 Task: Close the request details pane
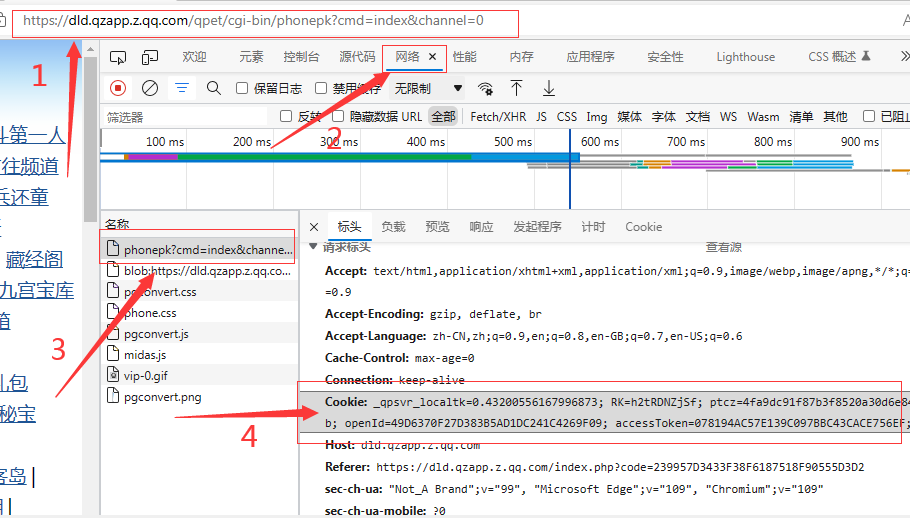click(x=314, y=227)
